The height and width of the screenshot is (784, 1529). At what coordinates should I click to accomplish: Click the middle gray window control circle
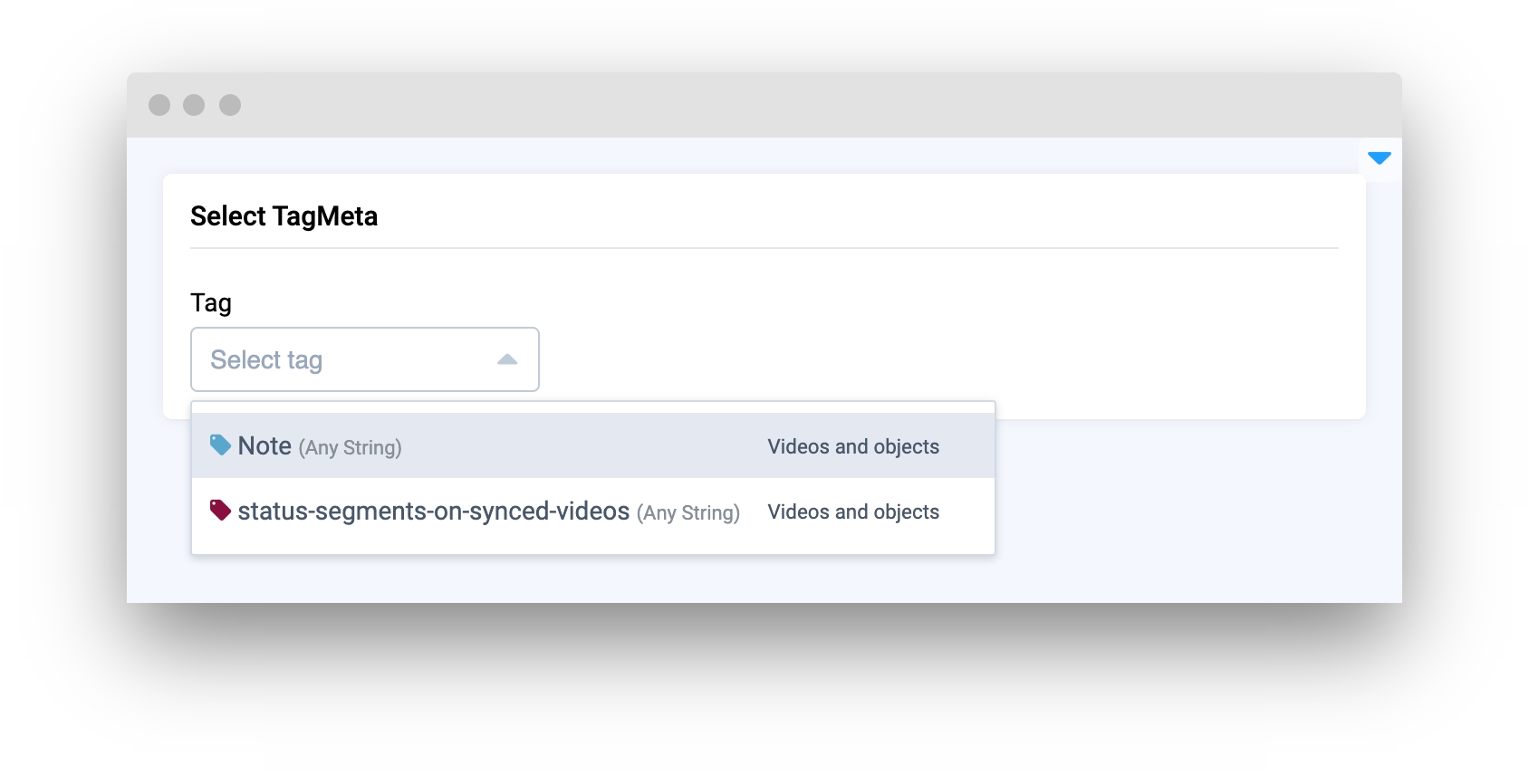click(x=194, y=105)
